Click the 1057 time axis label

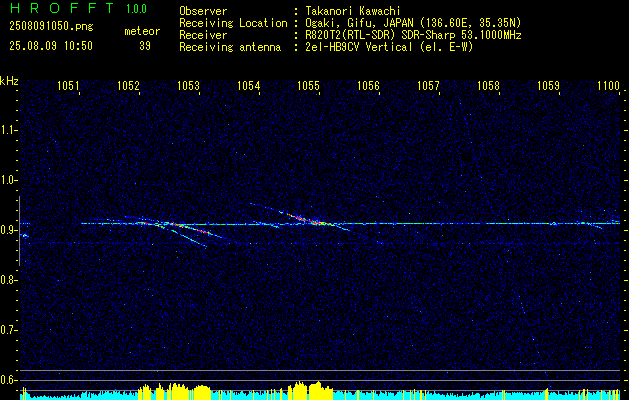(x=428, y=85)
